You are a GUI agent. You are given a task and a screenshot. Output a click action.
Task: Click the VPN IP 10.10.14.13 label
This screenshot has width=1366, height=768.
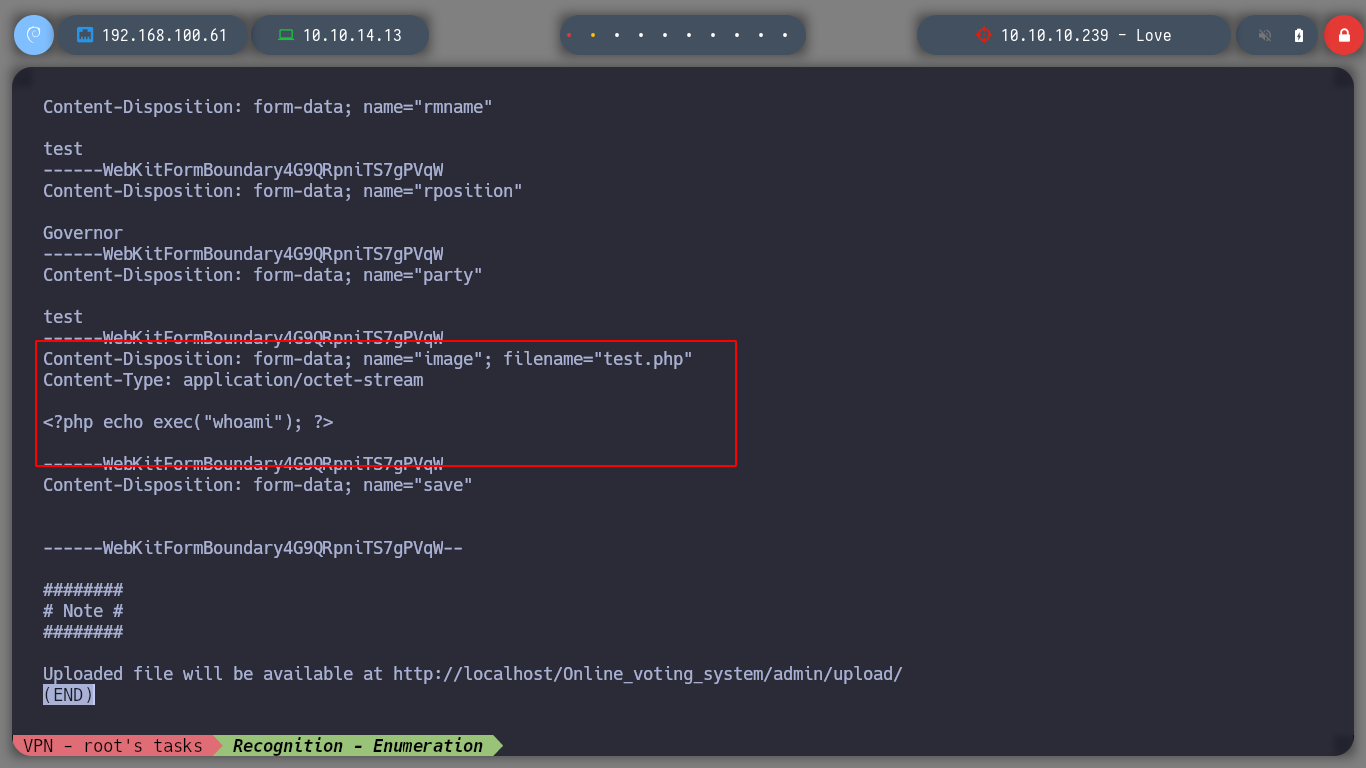(x=352, y=35)
